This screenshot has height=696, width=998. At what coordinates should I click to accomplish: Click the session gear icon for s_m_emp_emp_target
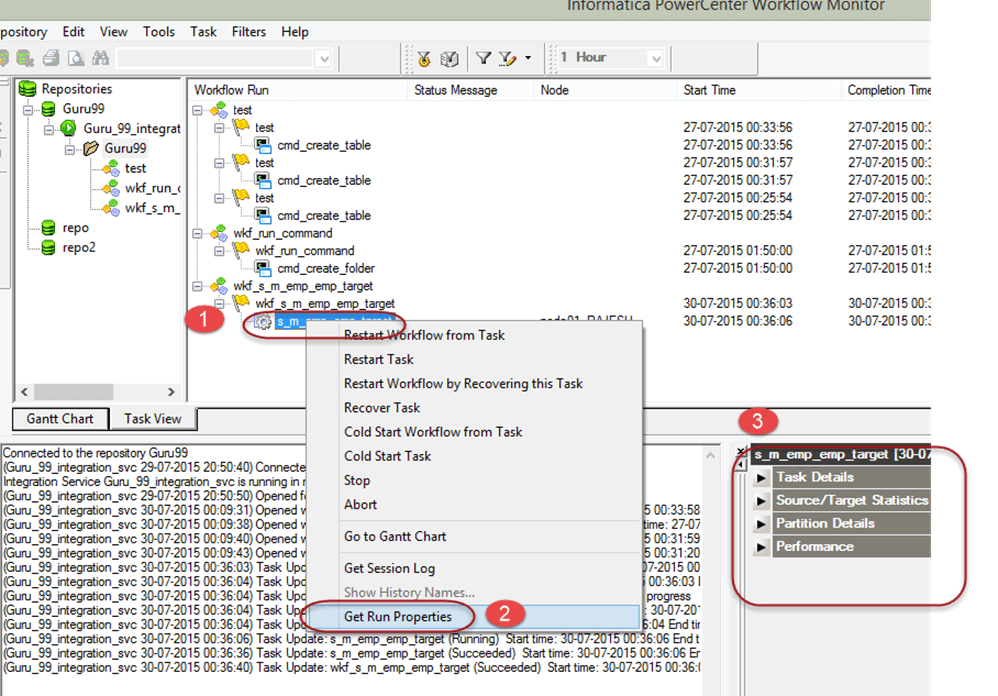pos(262,321)
